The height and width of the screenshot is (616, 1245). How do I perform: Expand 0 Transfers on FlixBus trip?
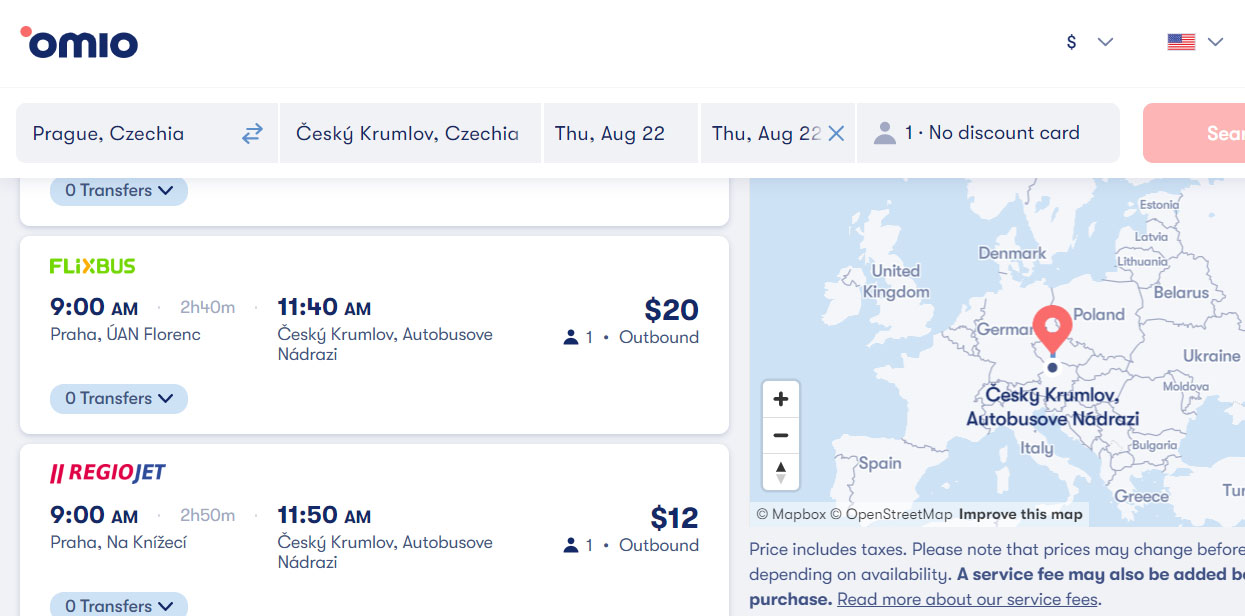click(x=119, y=398)
